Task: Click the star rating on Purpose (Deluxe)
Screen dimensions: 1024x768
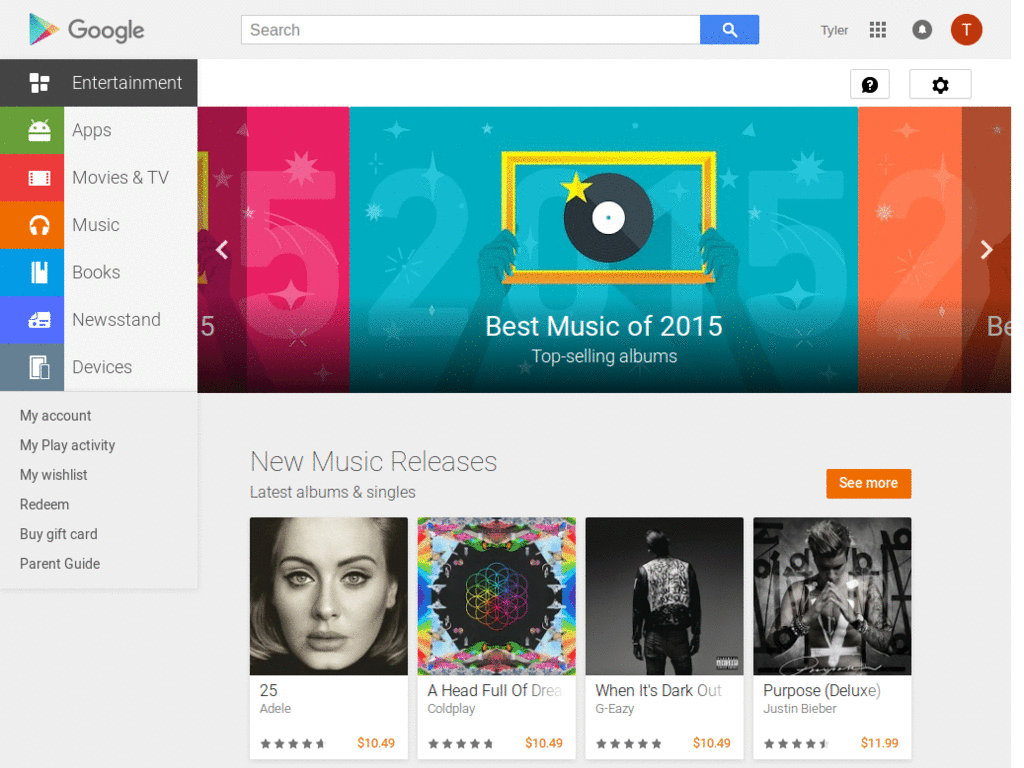Action: (x=796, y=744)
